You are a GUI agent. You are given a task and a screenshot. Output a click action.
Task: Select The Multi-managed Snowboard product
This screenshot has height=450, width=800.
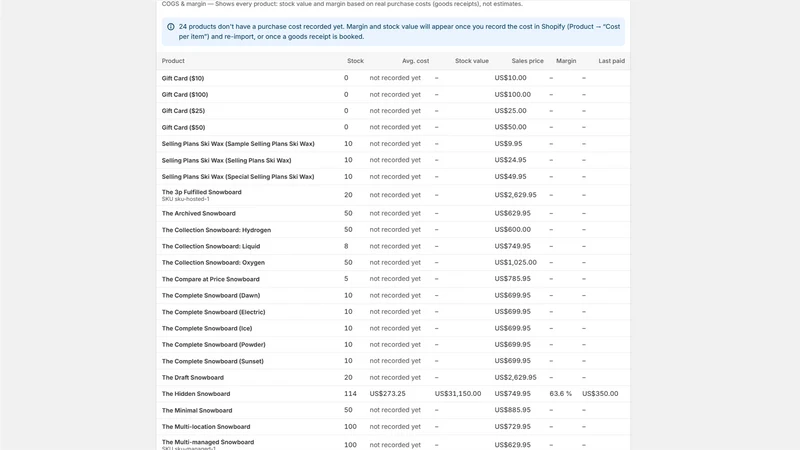208,442
